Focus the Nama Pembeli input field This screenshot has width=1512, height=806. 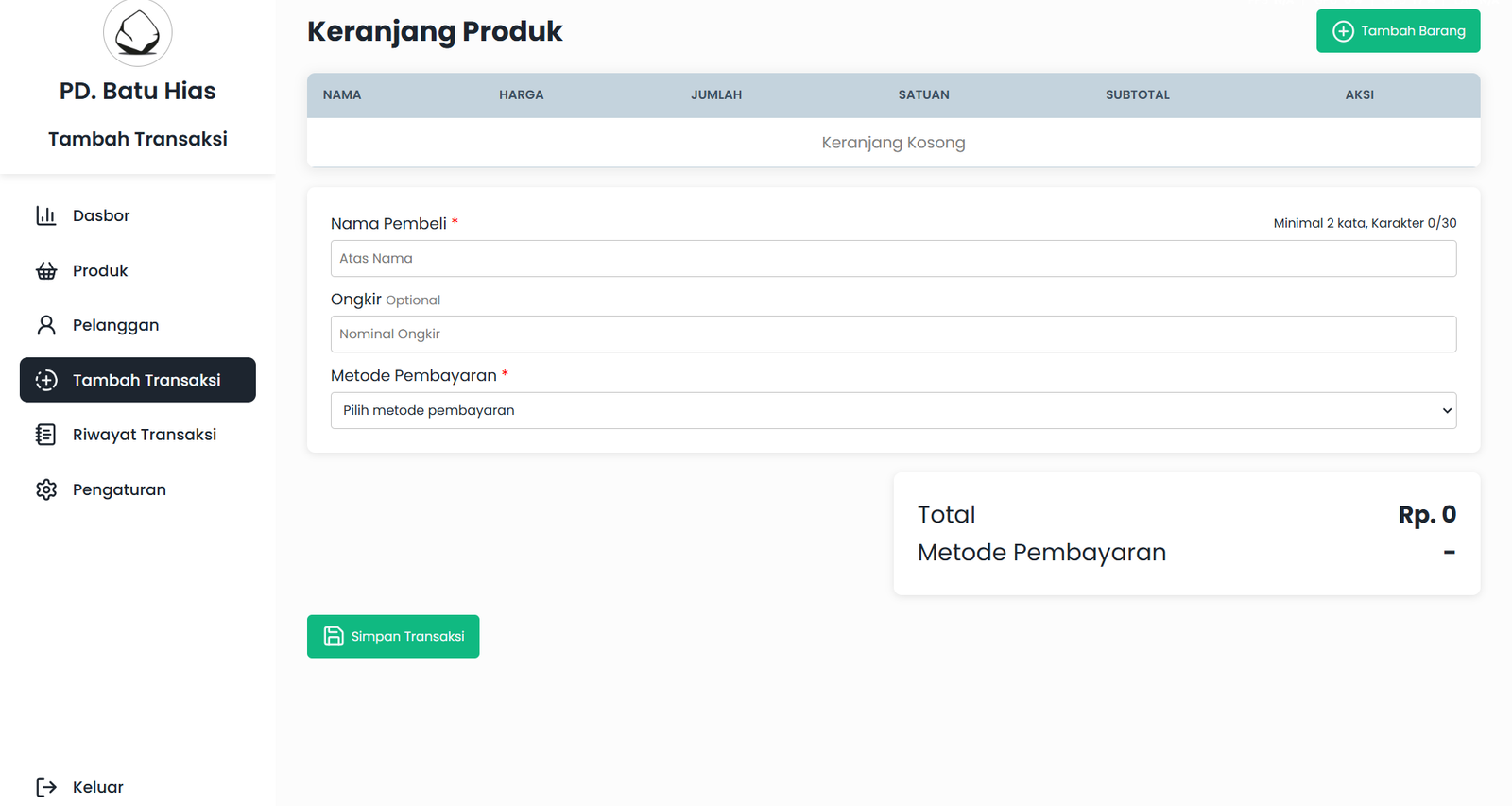892,258
